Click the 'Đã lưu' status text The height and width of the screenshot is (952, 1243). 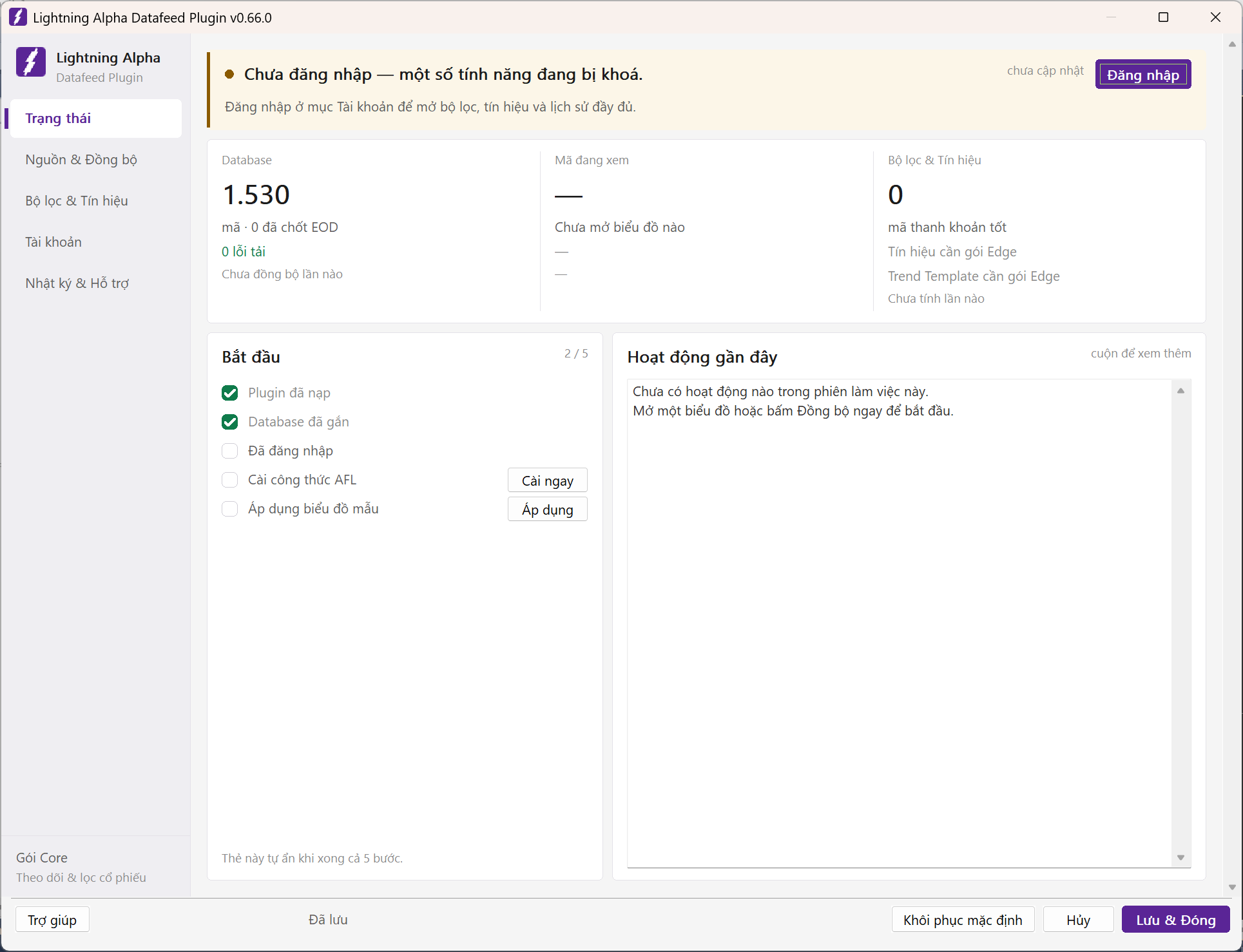tap(328, 920)
